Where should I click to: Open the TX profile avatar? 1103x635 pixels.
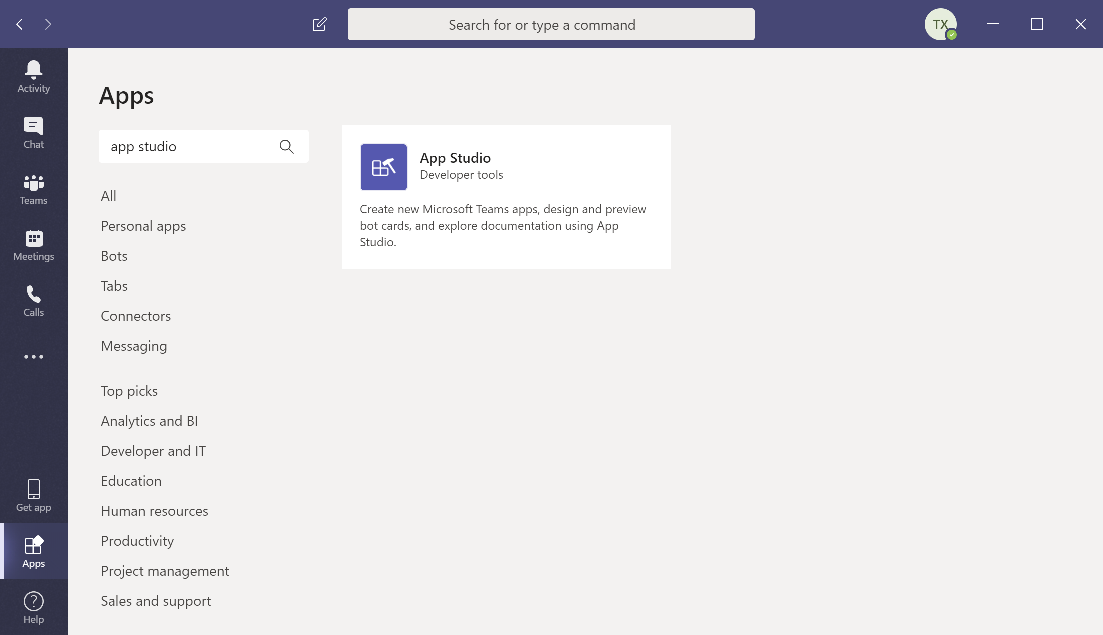pyautogui.click(x=941, y=25)
